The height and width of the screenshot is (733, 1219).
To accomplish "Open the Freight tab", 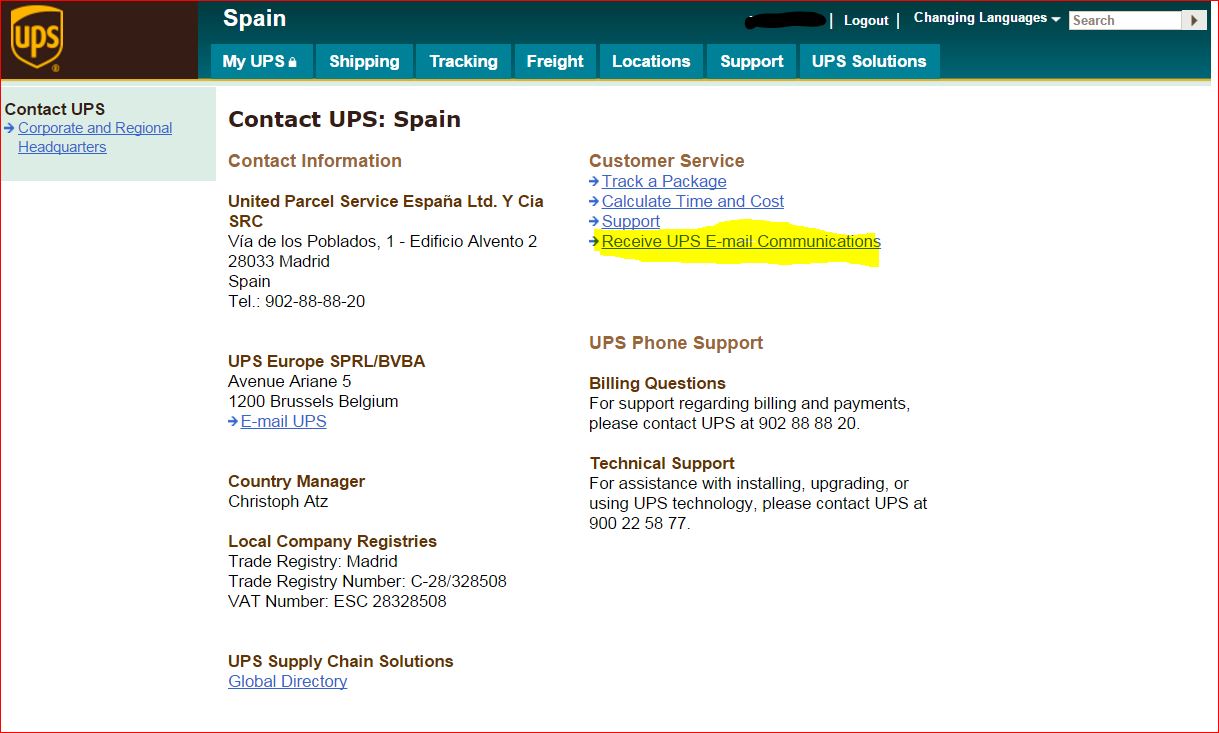I will [555, 61].
